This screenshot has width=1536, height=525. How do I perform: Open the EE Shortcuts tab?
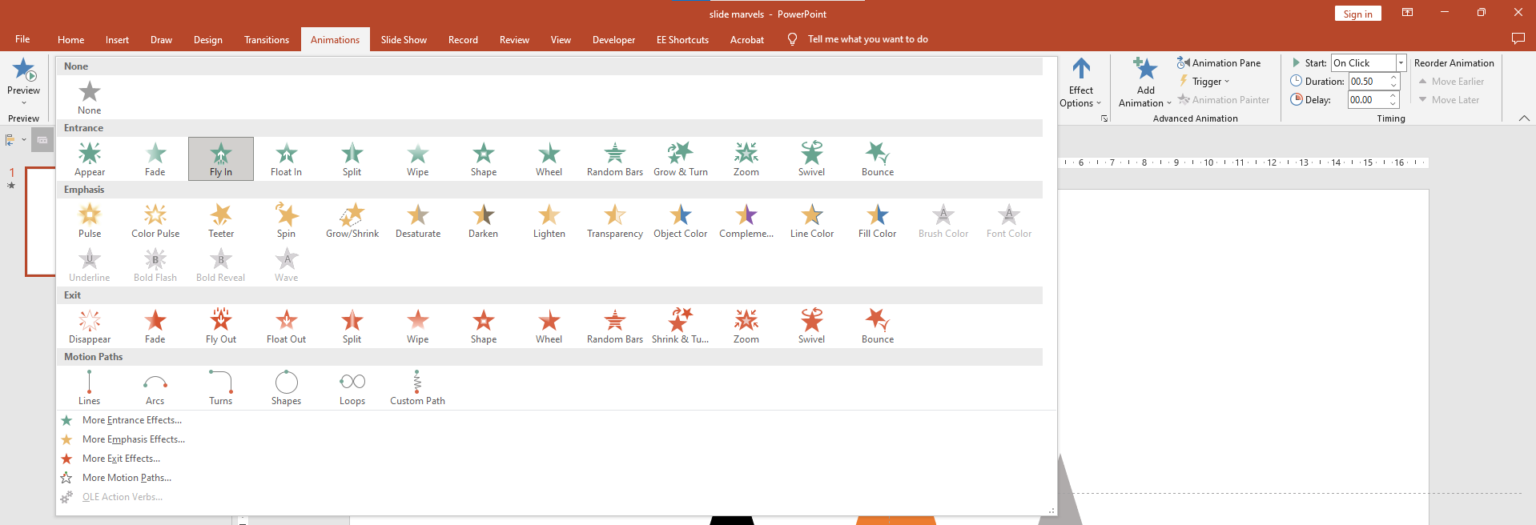(682, 40)
